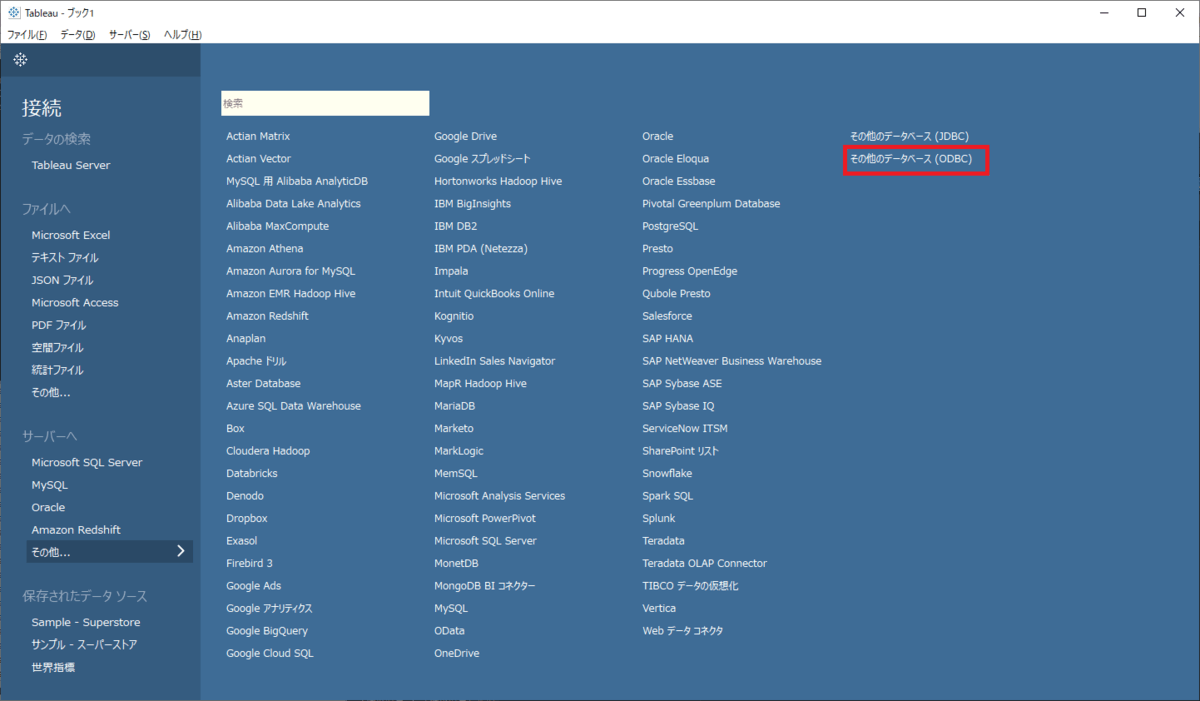This screenshot has height=701, width=1200.
Task: Select その他のデータベース (JDBC) connector
Action: [909, 136]
